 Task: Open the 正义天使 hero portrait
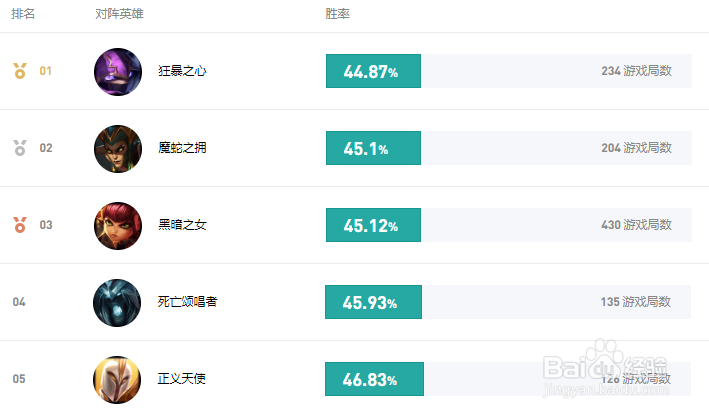pos(117,379)
